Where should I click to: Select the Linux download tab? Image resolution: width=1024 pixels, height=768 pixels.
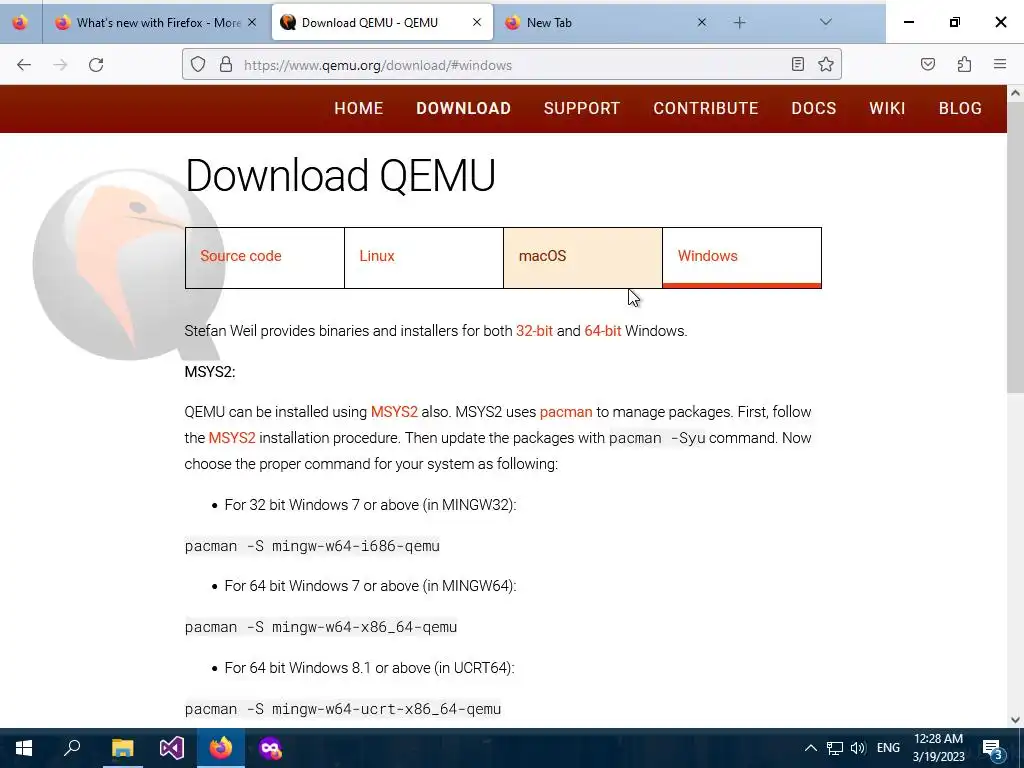point(424,257)
